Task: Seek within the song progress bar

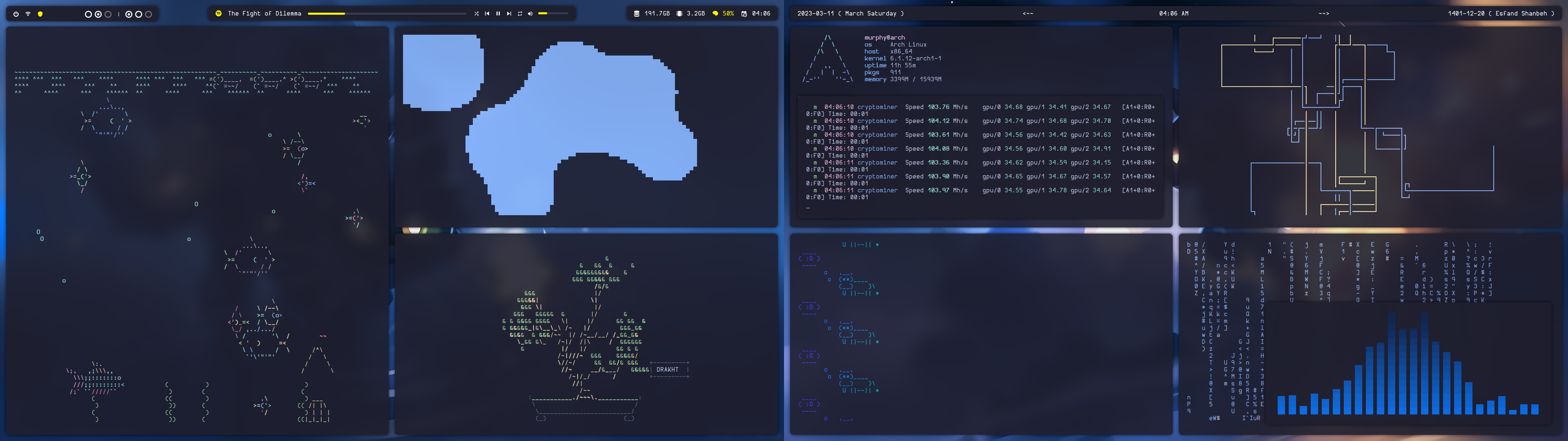Action: tap(387, 13)
